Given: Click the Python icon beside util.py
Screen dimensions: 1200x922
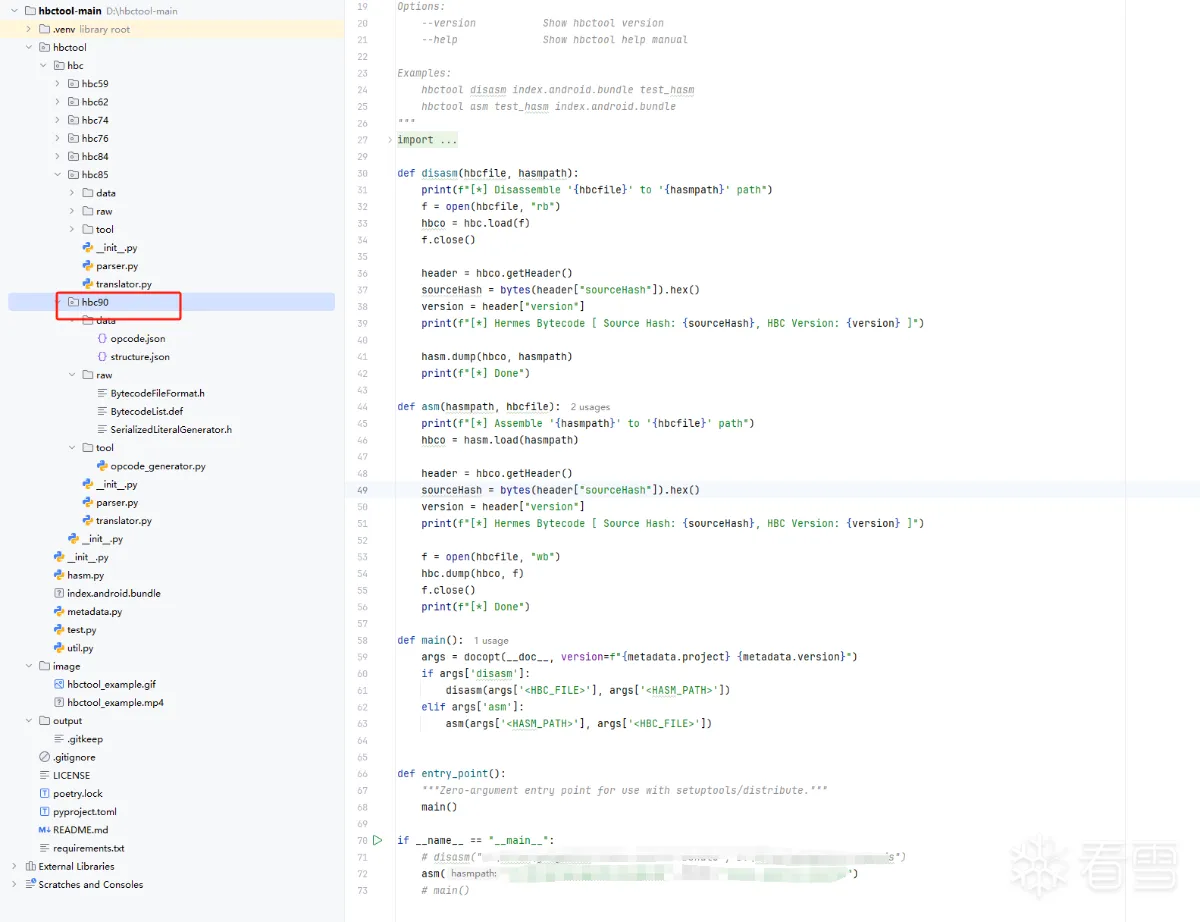Looking at the screenshot, I should pyautogui.click(x=59, y=648).
